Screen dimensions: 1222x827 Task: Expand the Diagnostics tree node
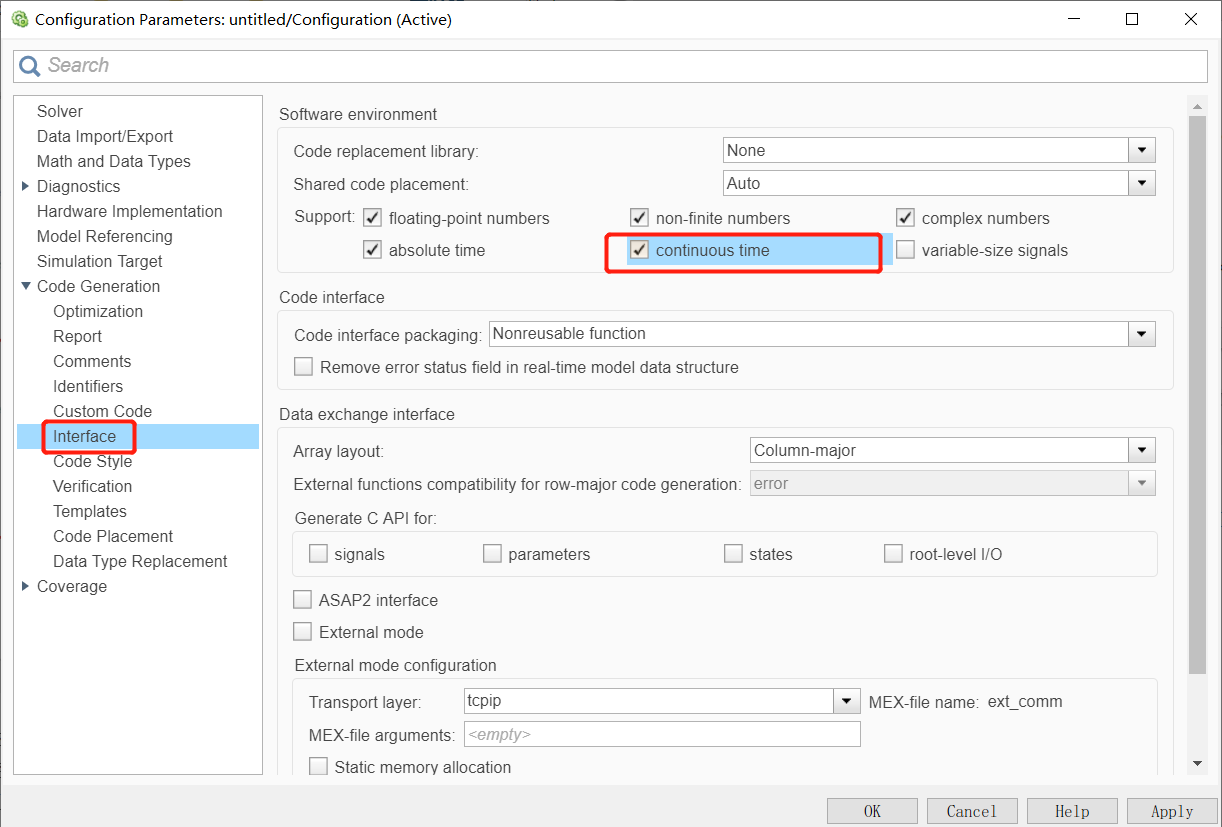point(25,186)
